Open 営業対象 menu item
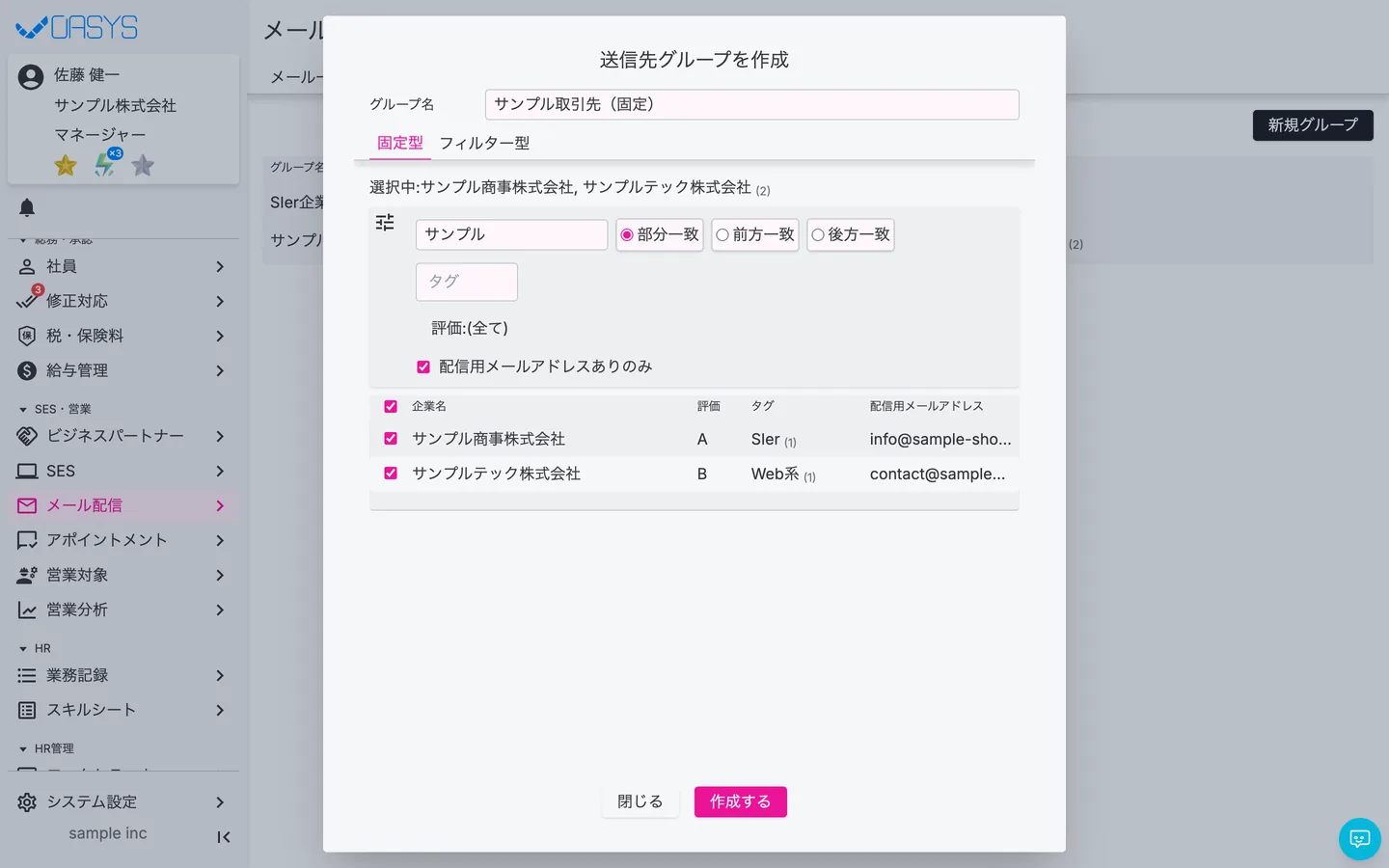 coord(123,575)
